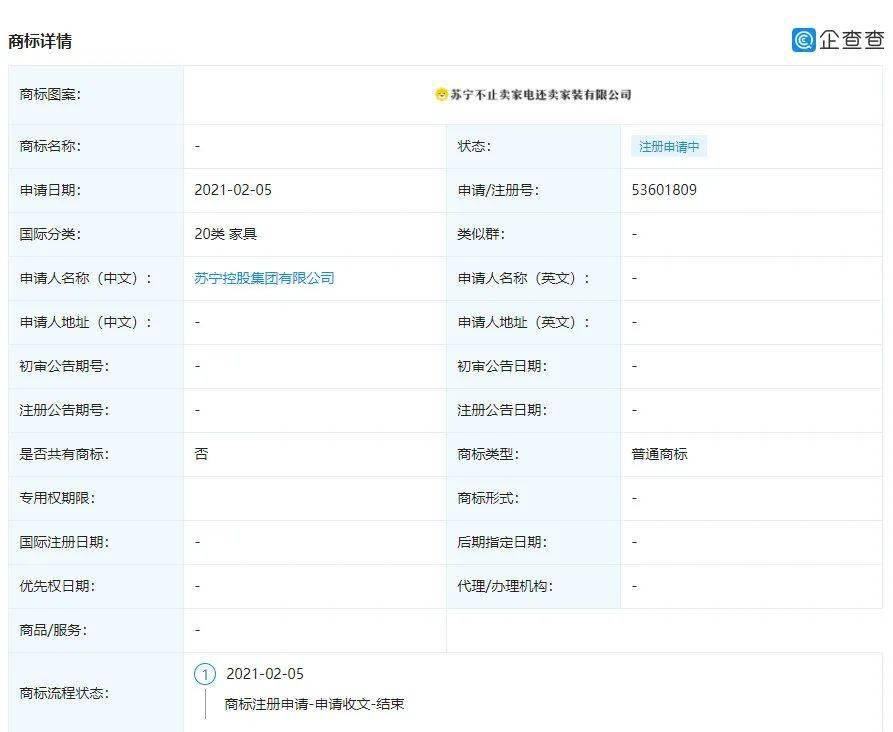Click the 状态 label

click(x=474, y=146)
